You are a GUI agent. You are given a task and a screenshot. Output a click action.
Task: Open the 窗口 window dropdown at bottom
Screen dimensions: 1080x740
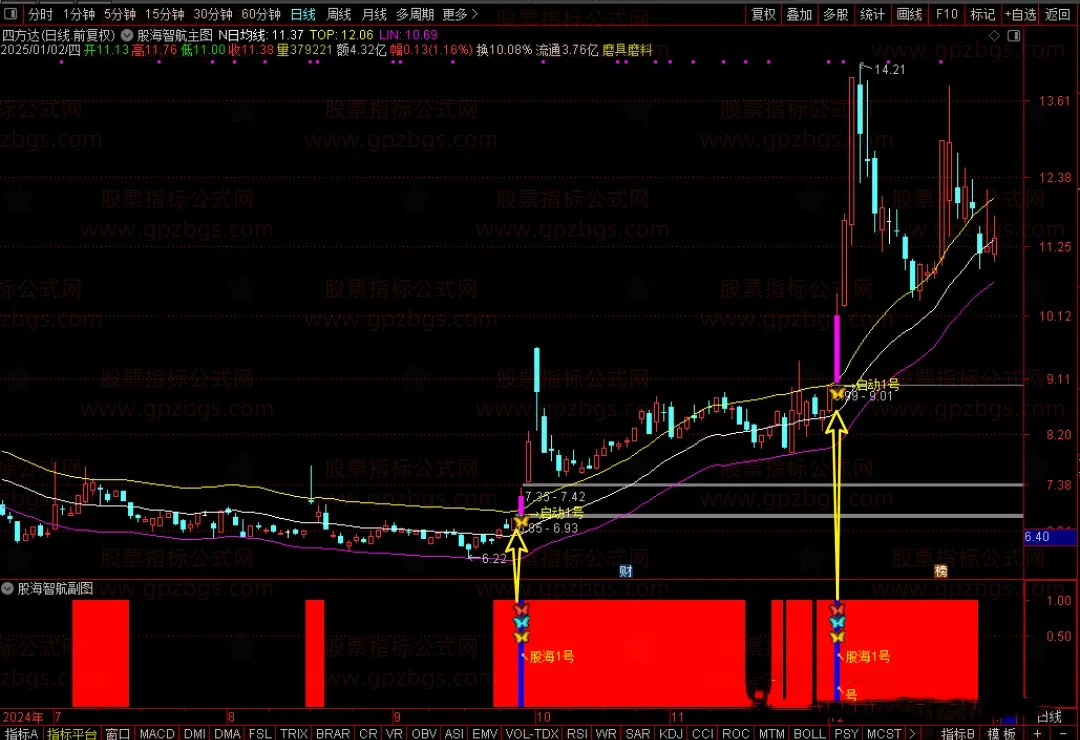[x=117, y=733]
